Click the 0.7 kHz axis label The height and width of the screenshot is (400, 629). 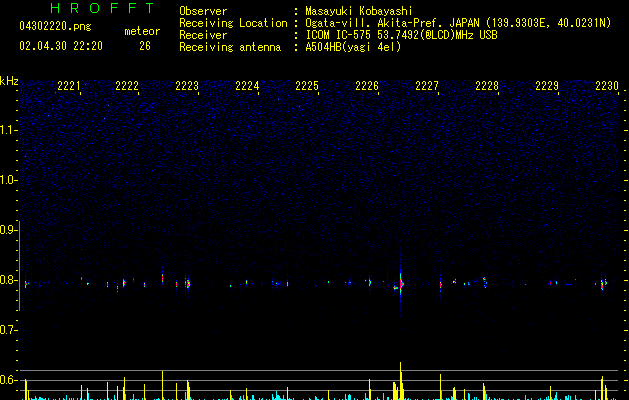pos(8,330)
